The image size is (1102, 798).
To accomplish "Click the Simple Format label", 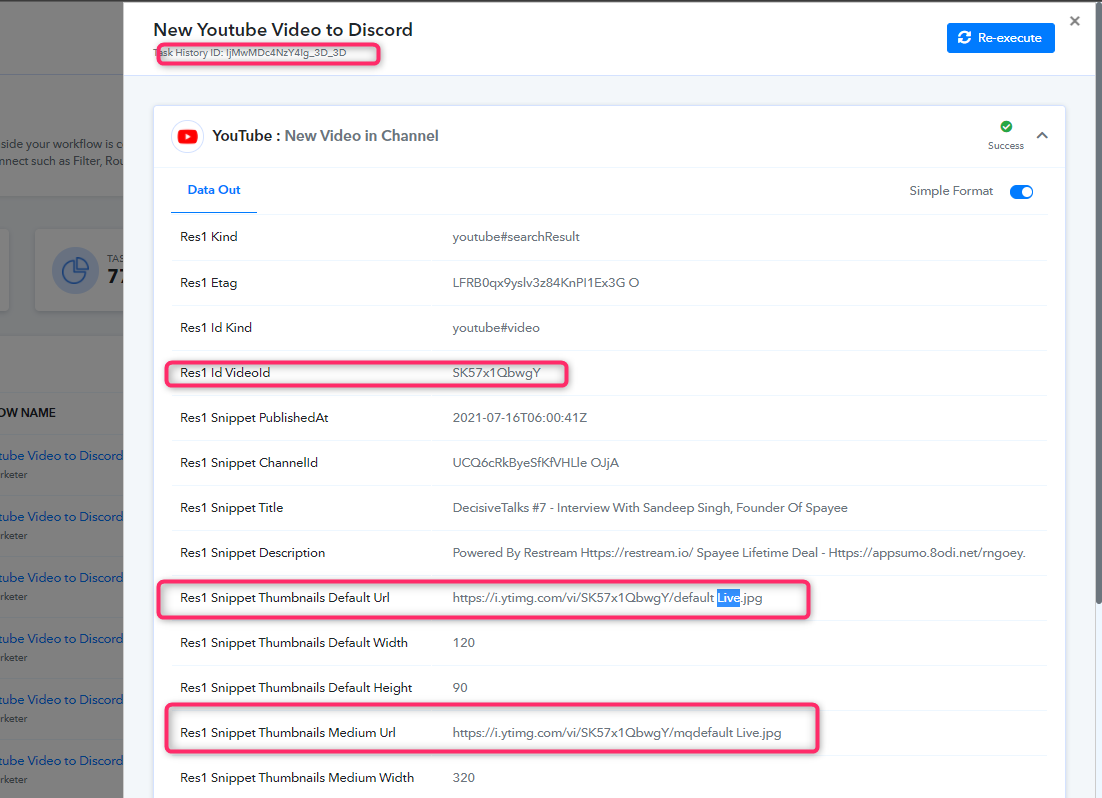I will pos(951,191).
